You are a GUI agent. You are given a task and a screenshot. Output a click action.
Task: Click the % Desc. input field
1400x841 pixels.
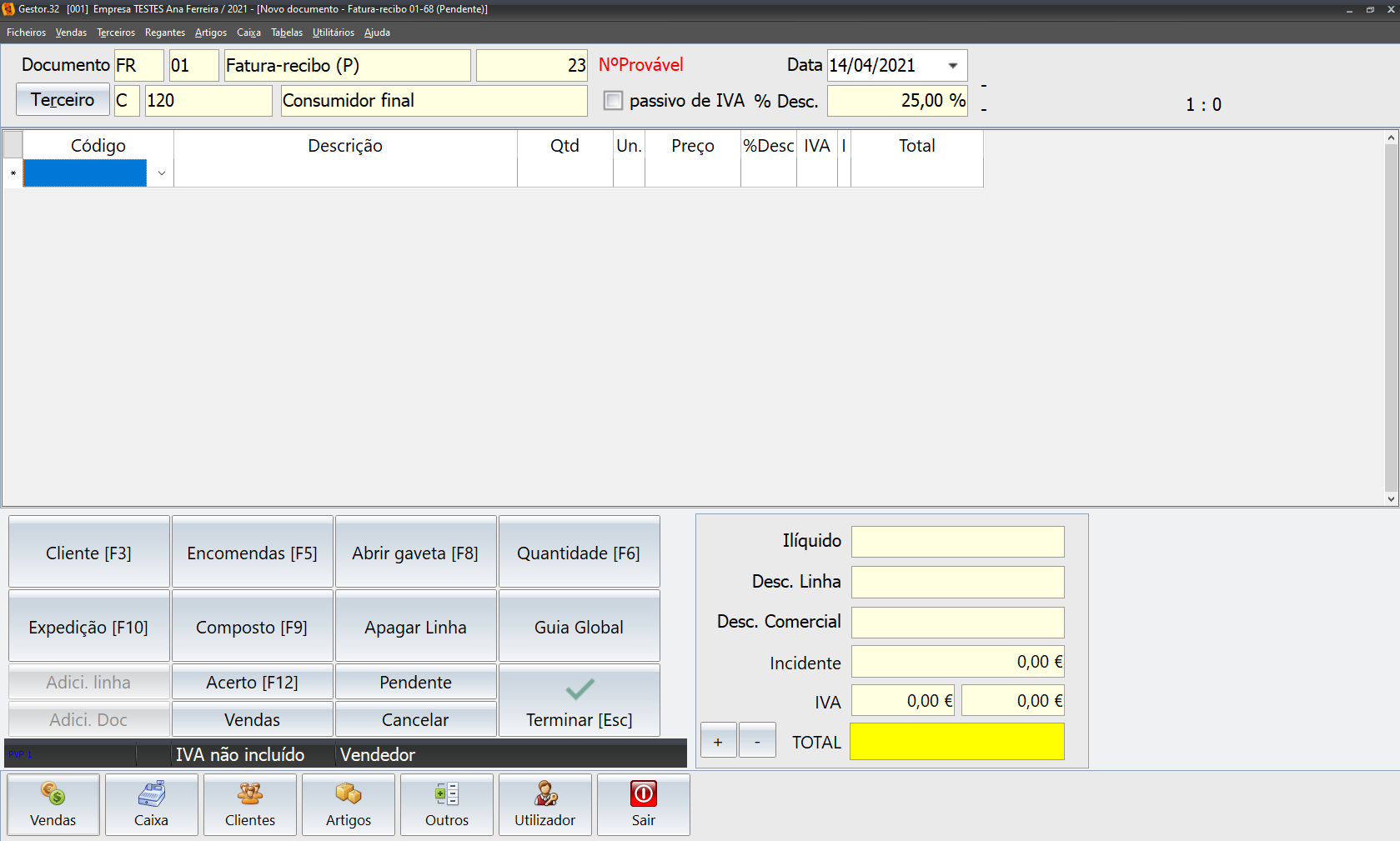pyautogui.click(x=896, y=101)
